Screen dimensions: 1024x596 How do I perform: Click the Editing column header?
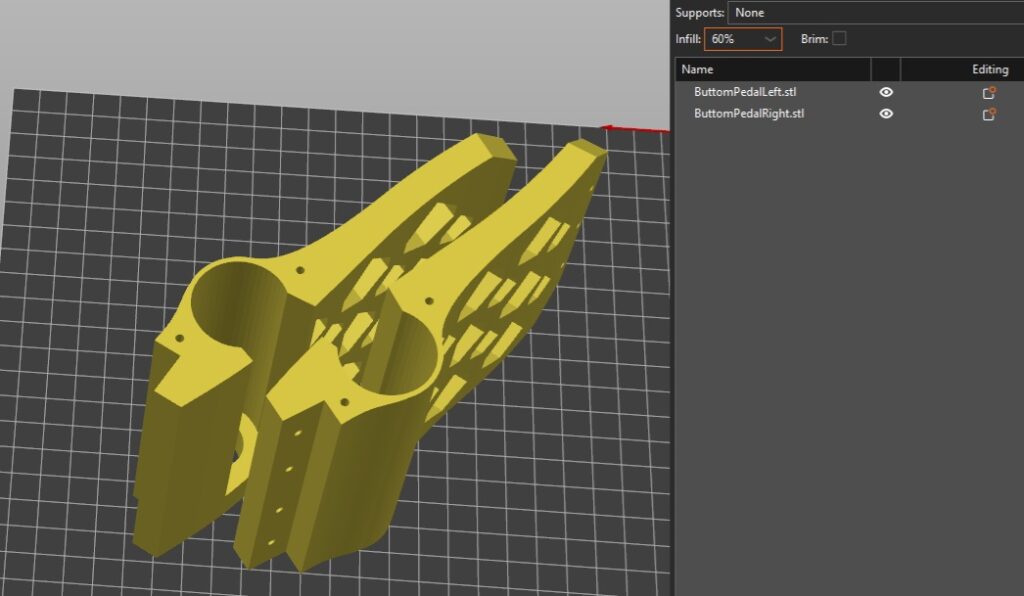[989, 70]
